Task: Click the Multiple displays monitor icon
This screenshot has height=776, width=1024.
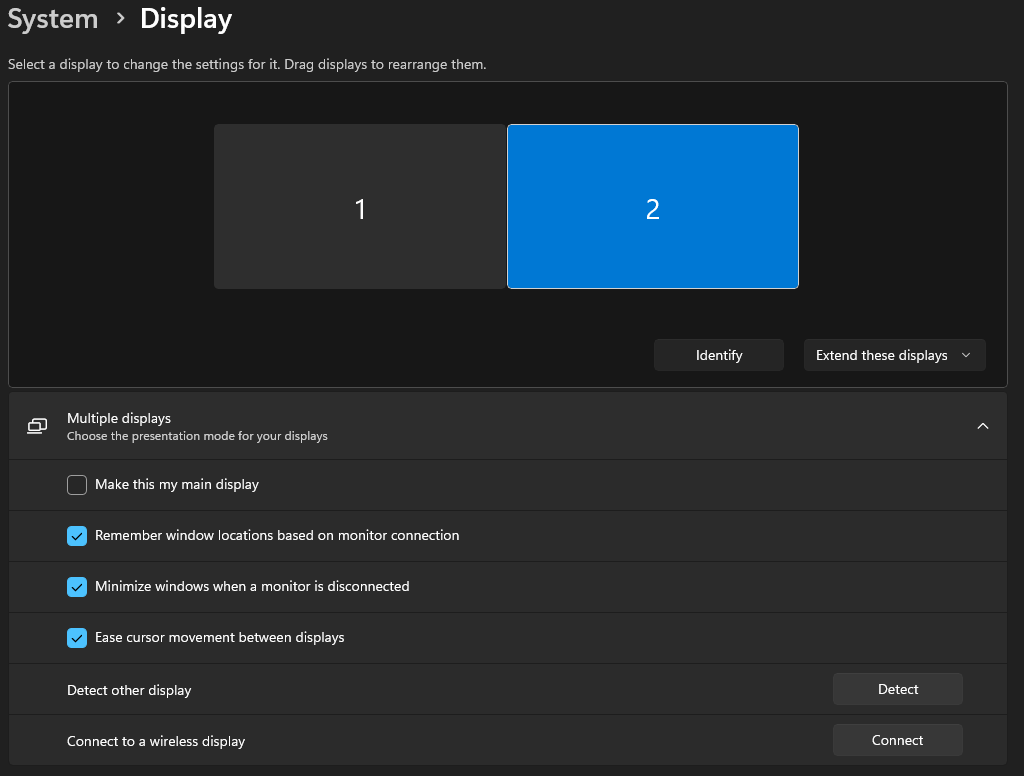Action: pos(37,426)
